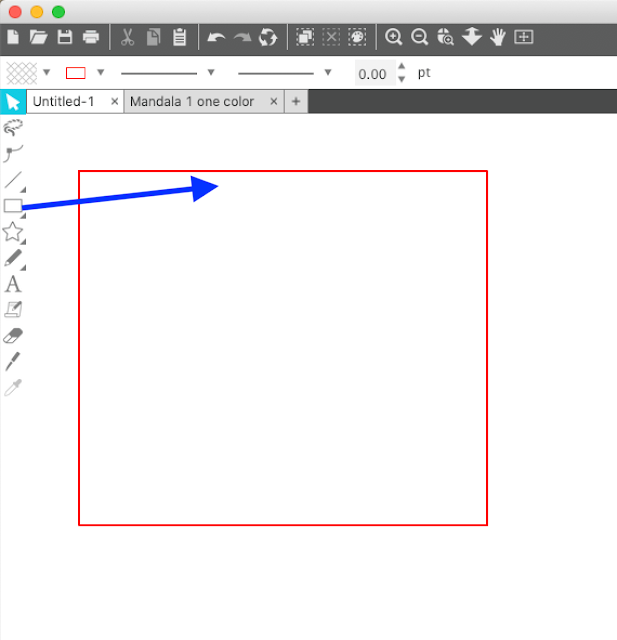Viewport: 617px width, 640px height.
Task: Select the Eraser tool
Action: [x=13, y=336]
